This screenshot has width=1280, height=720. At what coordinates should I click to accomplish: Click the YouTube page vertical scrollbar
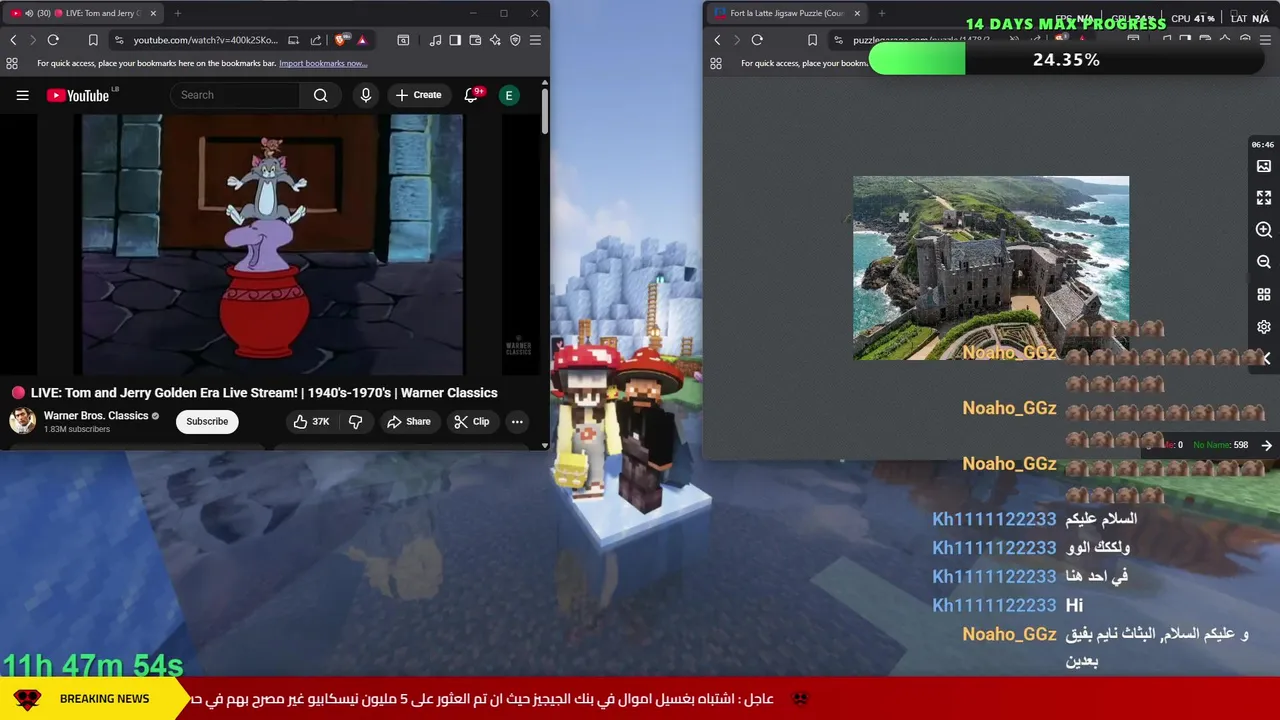(545, 112)
